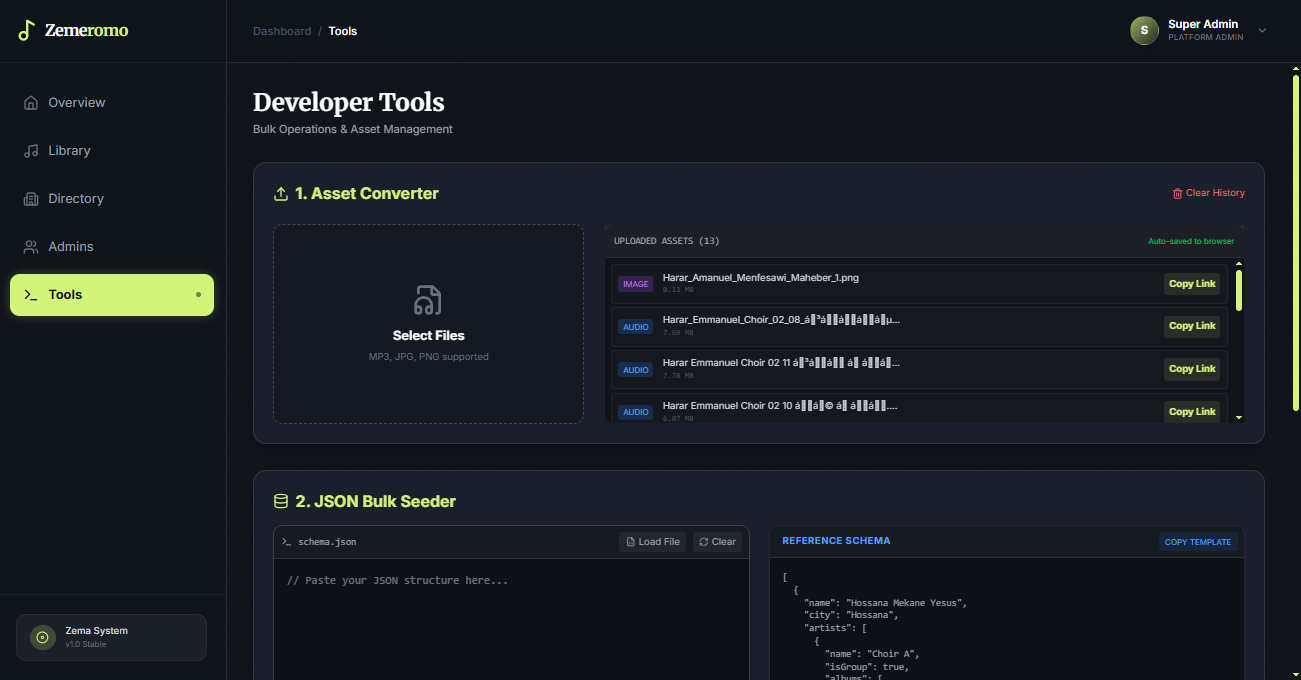Open Directory via its building icon

click(31, 199)
